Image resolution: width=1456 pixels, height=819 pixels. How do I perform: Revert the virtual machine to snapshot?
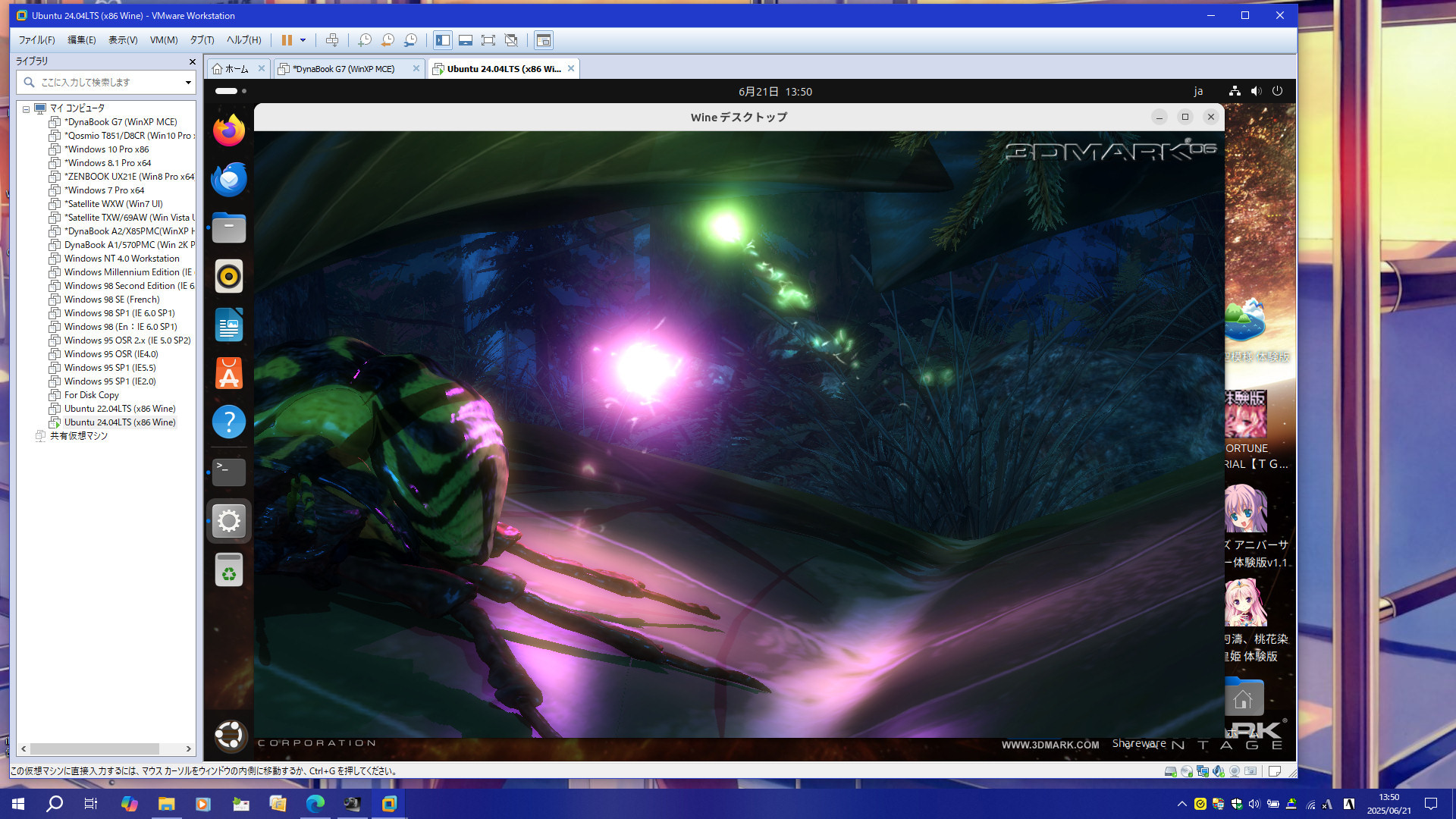pos(388,40)
